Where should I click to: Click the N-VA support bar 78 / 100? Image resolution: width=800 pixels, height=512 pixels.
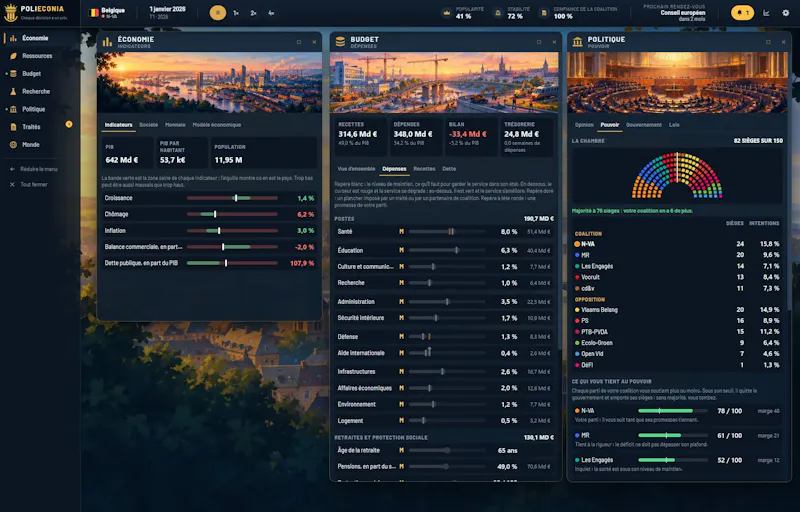click(673, 411)
